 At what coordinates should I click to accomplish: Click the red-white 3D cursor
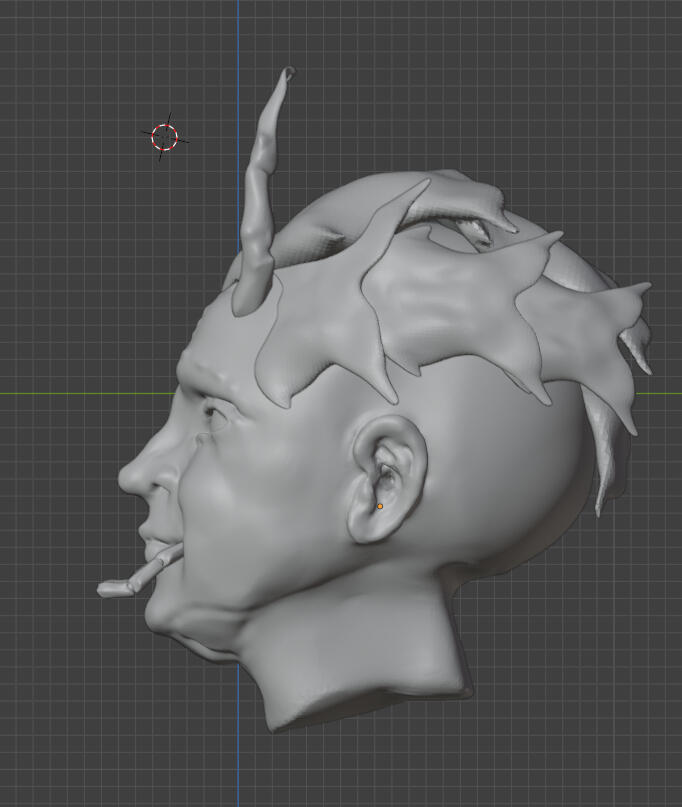point(165,138)
